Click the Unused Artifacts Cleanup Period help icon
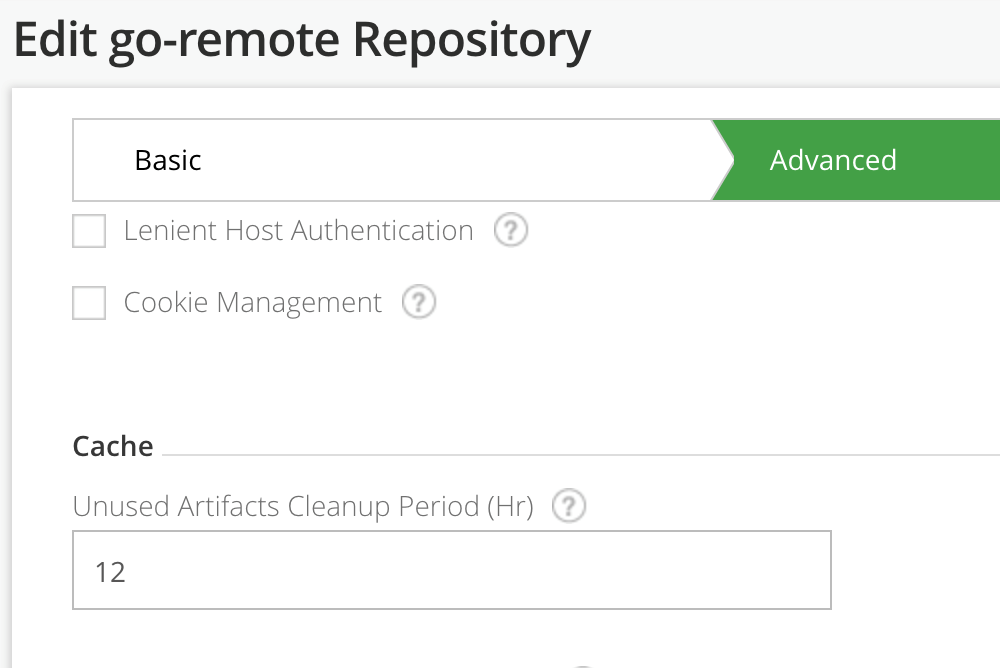This screenshot has height=668, width=1000. [570, 506]
